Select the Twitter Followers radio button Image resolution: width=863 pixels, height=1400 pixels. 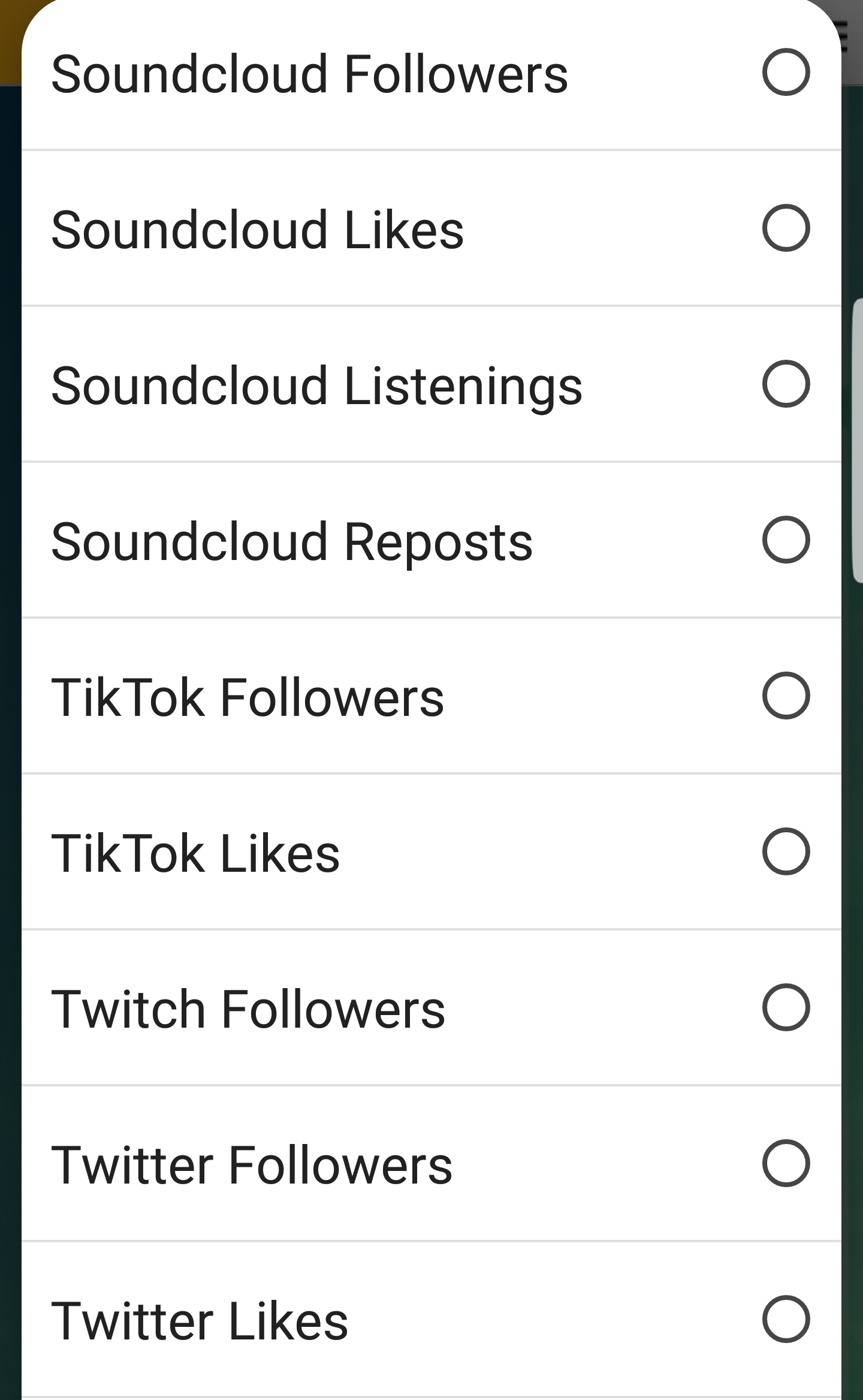click(786, 1163)
